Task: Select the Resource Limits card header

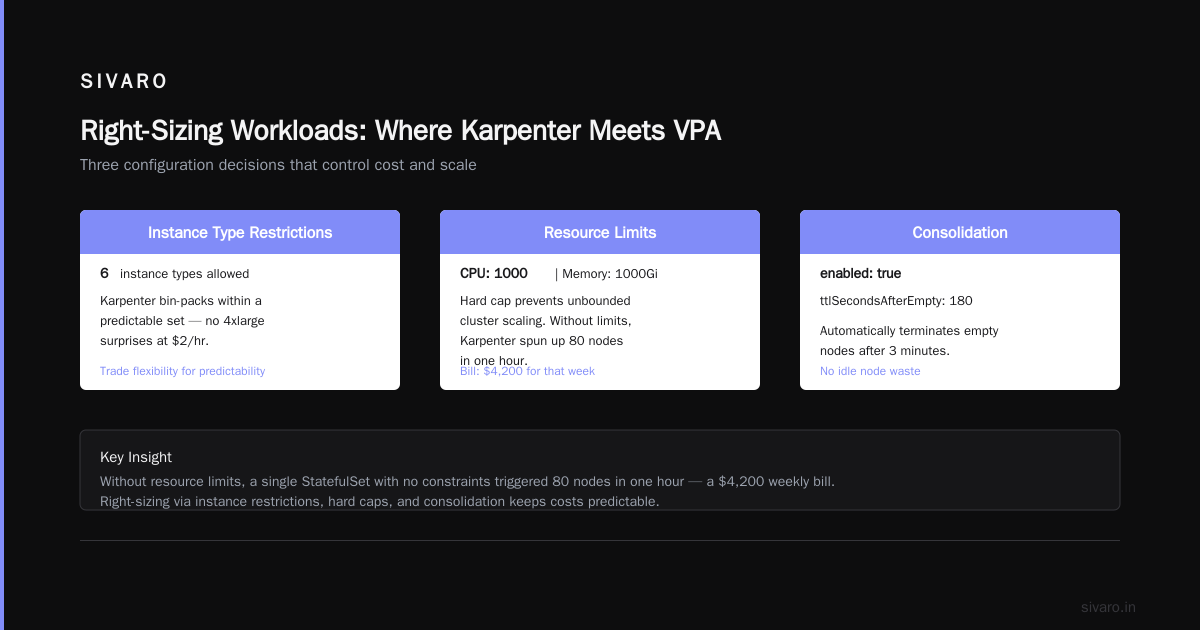Action: 600,232
